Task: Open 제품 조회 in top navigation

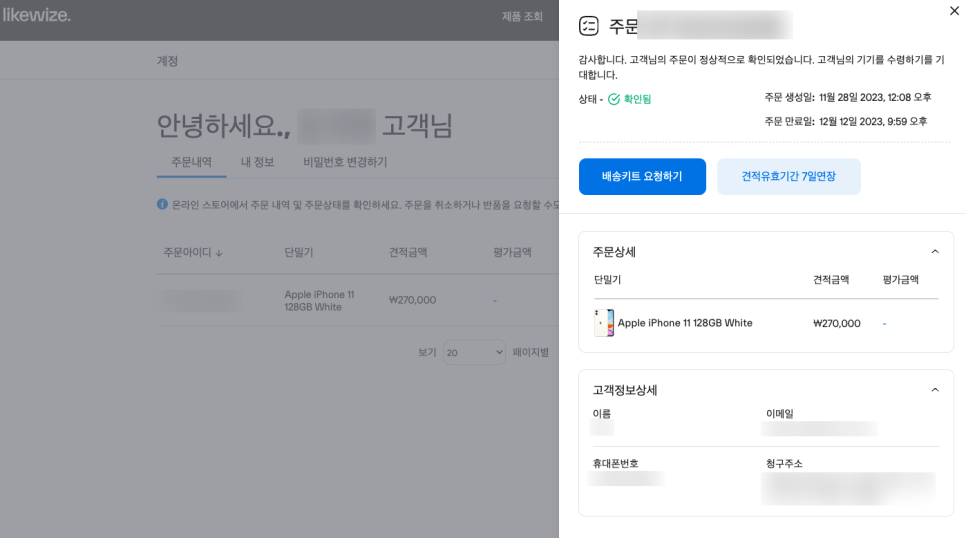Action: (x=522, y=17)
